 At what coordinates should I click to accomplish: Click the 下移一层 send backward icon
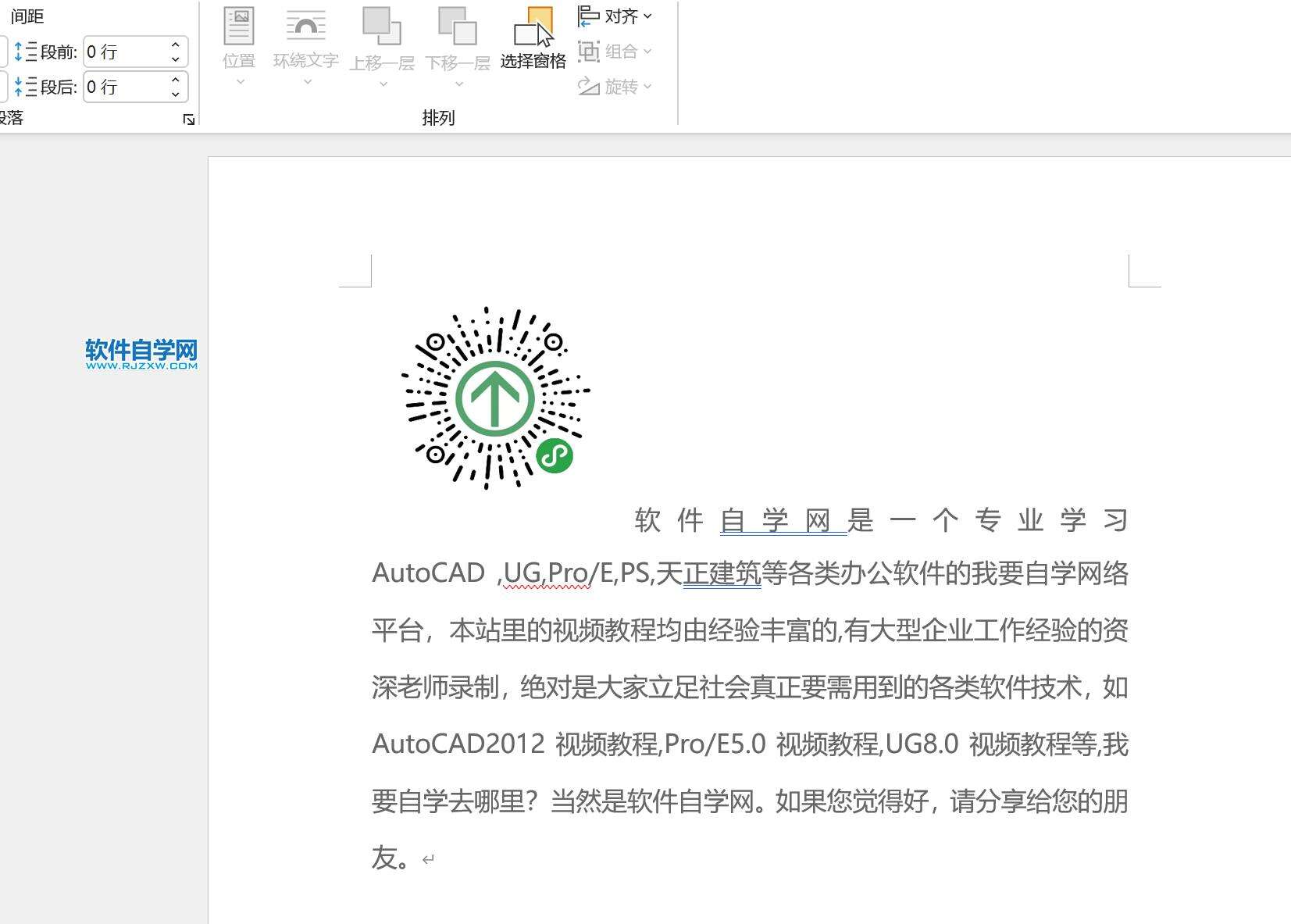(x=458, y=26)
